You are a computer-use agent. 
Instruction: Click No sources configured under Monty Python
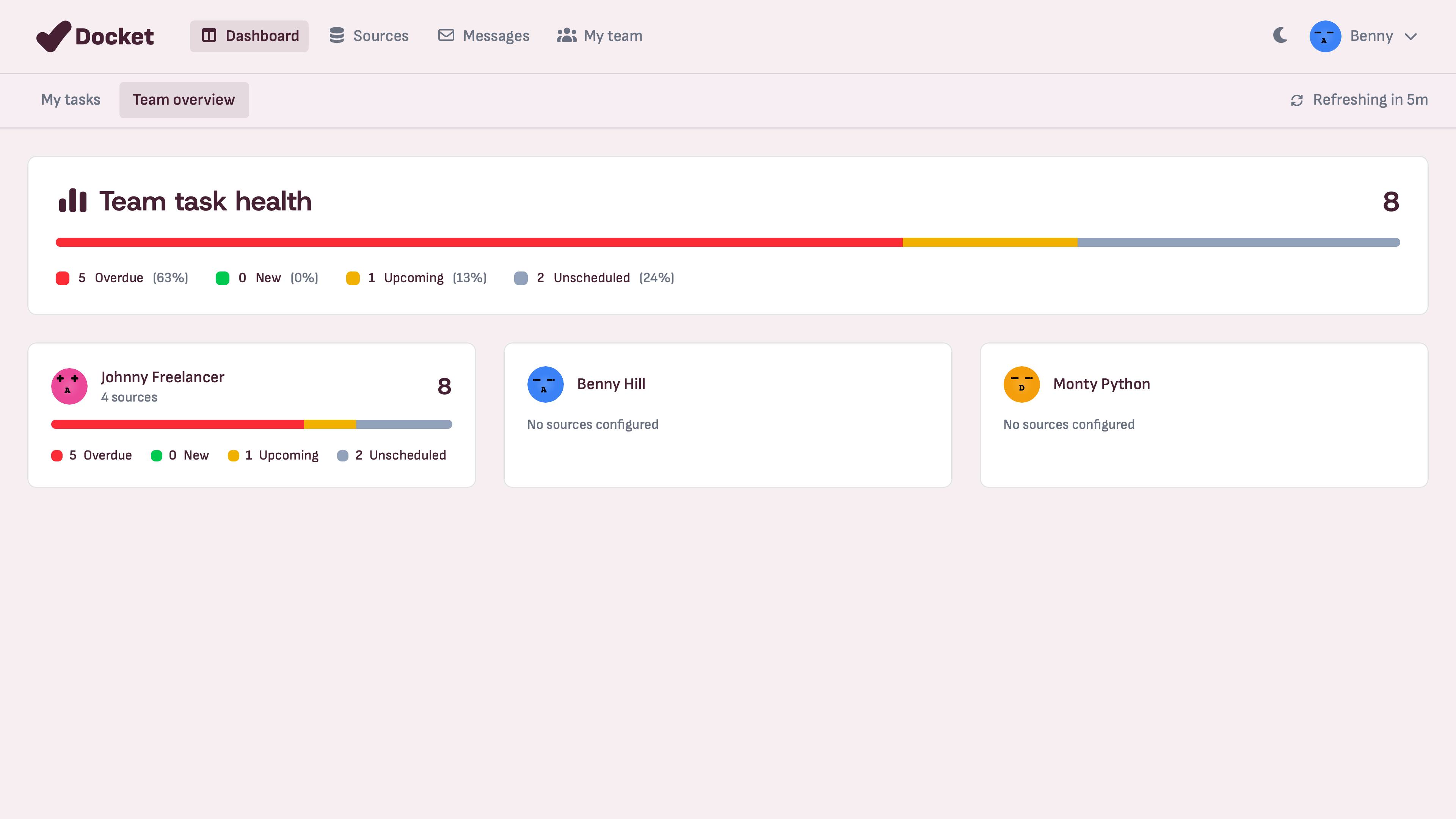coord(1069,425)
